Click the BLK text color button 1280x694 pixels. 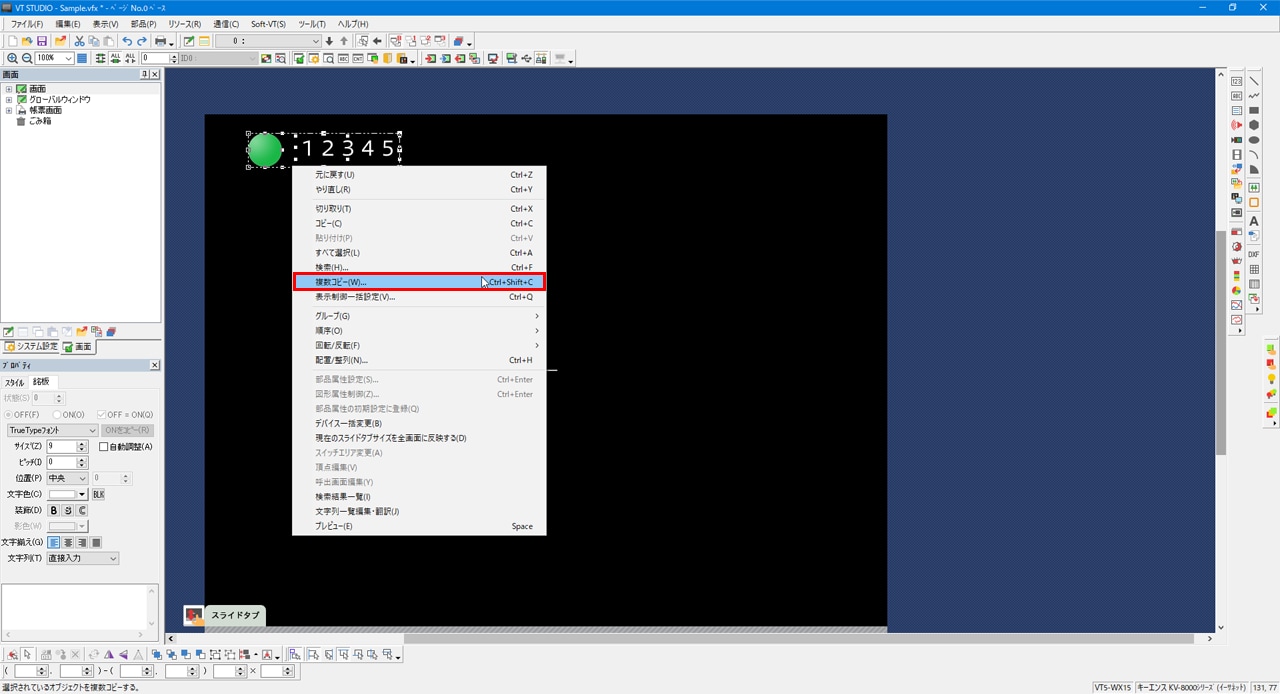(x=98, y=495)
